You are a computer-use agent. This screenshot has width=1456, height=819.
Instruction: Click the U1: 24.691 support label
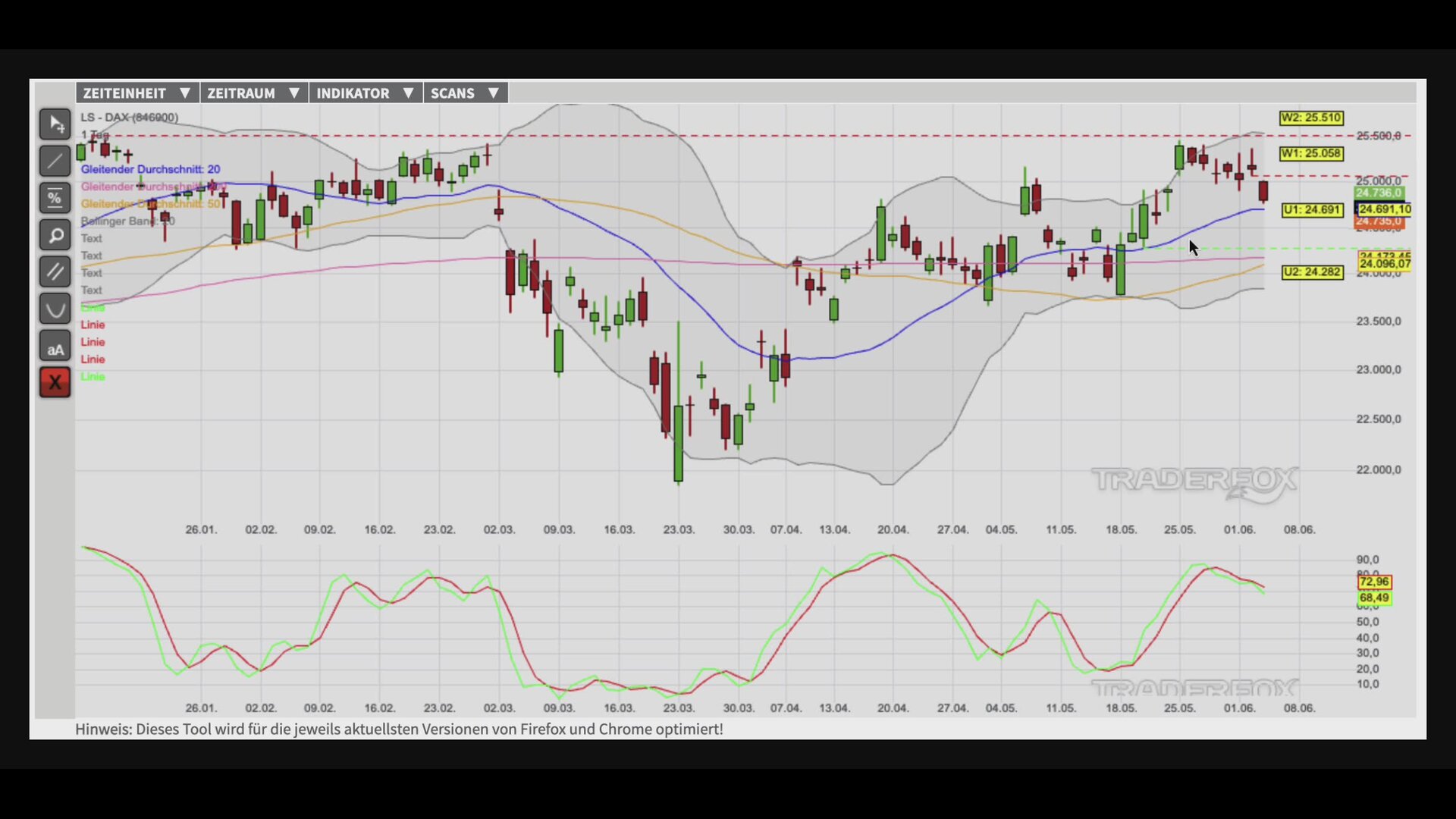[1312, 209]
